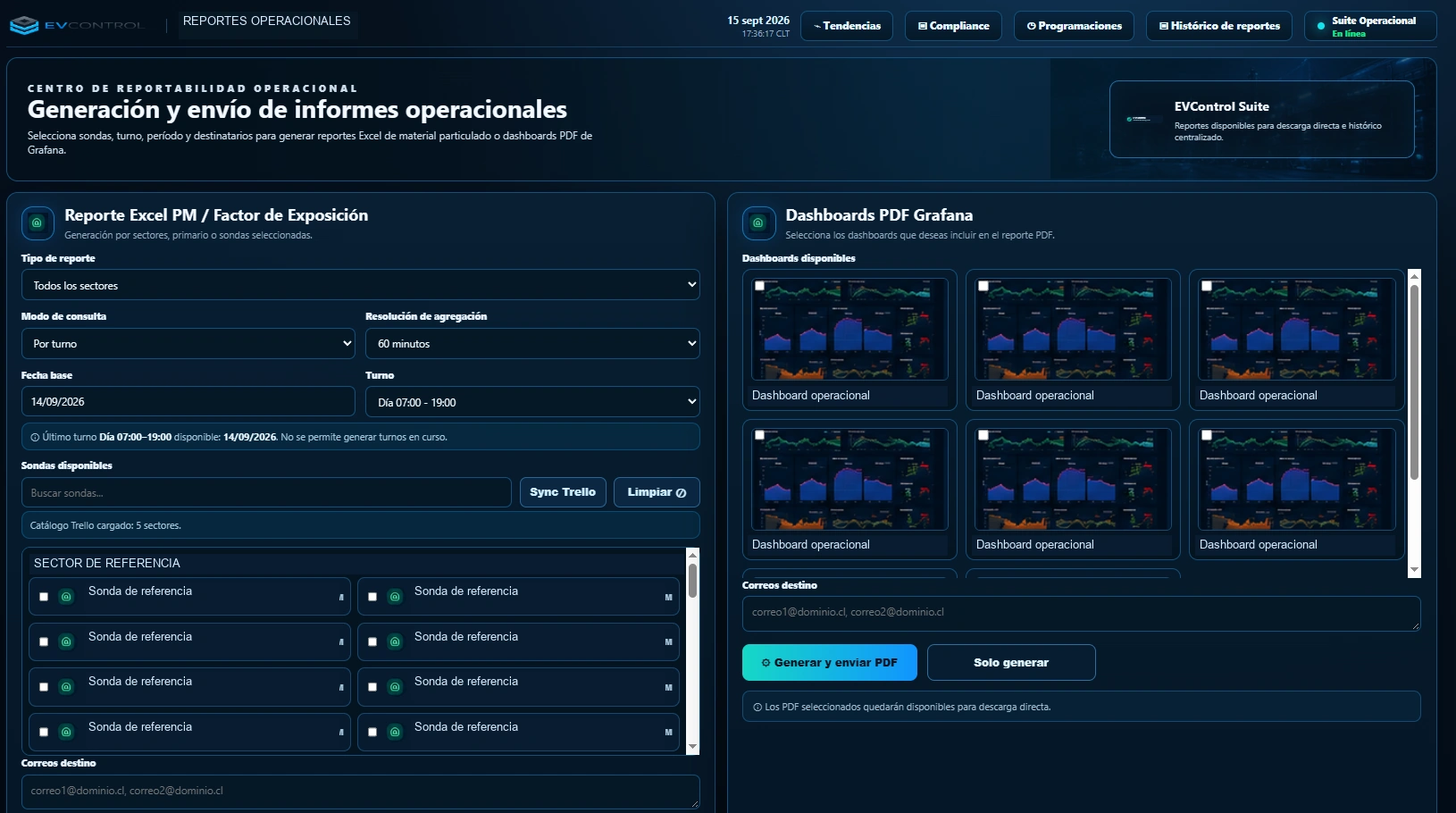Open the second-row right dashboard thumbnail

click(1296, 479)
